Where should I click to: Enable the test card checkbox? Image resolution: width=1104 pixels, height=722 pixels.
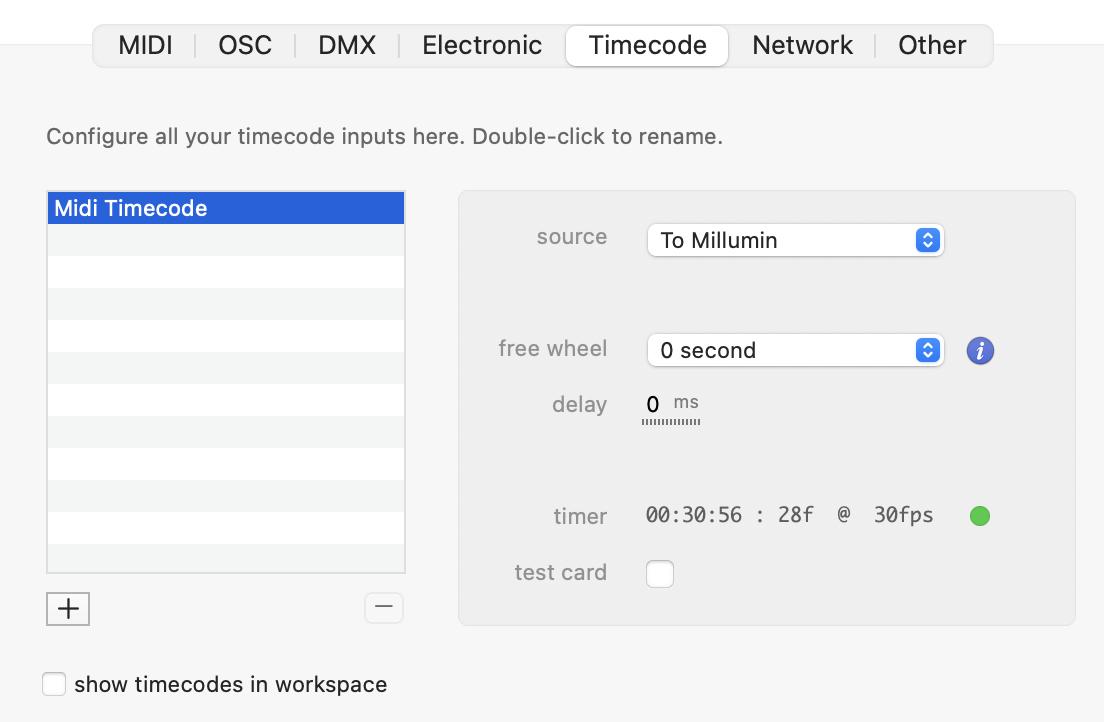point(660,574)
